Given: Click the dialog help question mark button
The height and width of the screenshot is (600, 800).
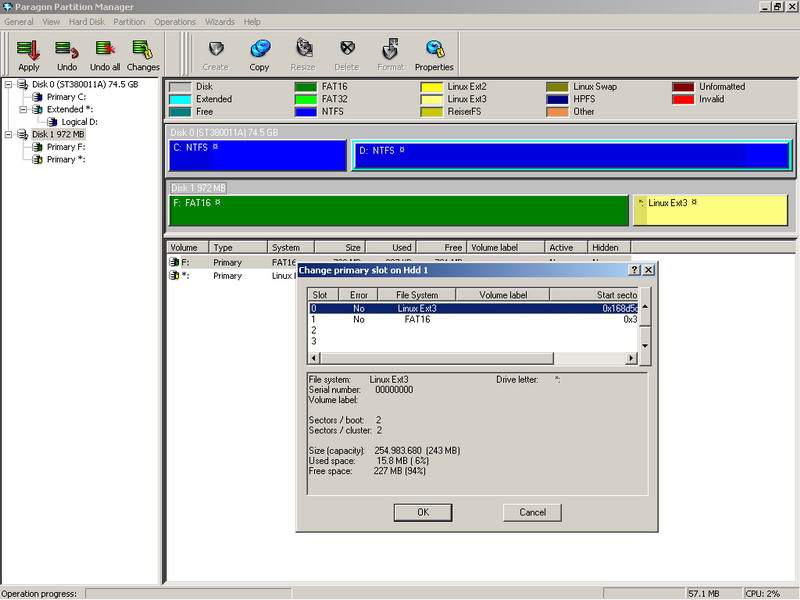Looking at the screenshot, I should click(634, 270).
